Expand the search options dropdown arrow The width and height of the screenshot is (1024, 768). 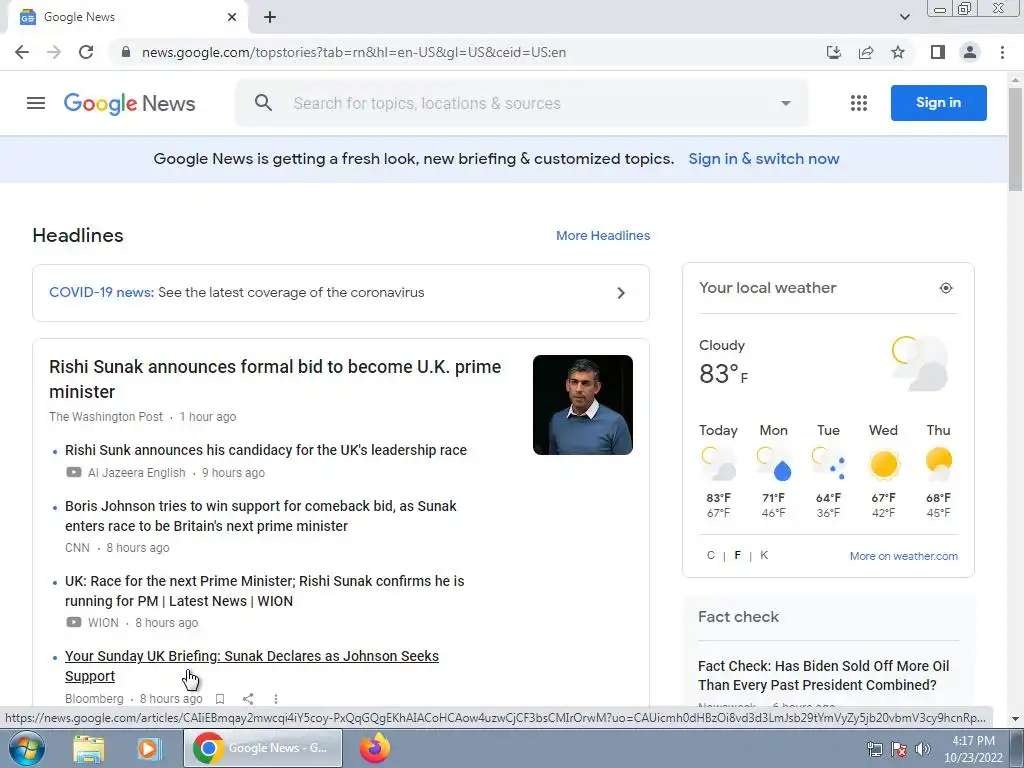click(786, 103)
